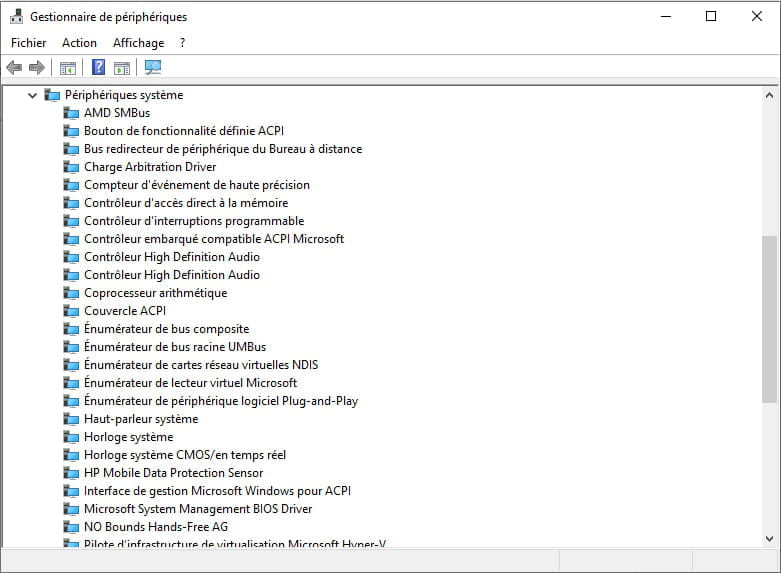Open the Affichage menu
Screen dimensions: 781x573
click(138, 43)
